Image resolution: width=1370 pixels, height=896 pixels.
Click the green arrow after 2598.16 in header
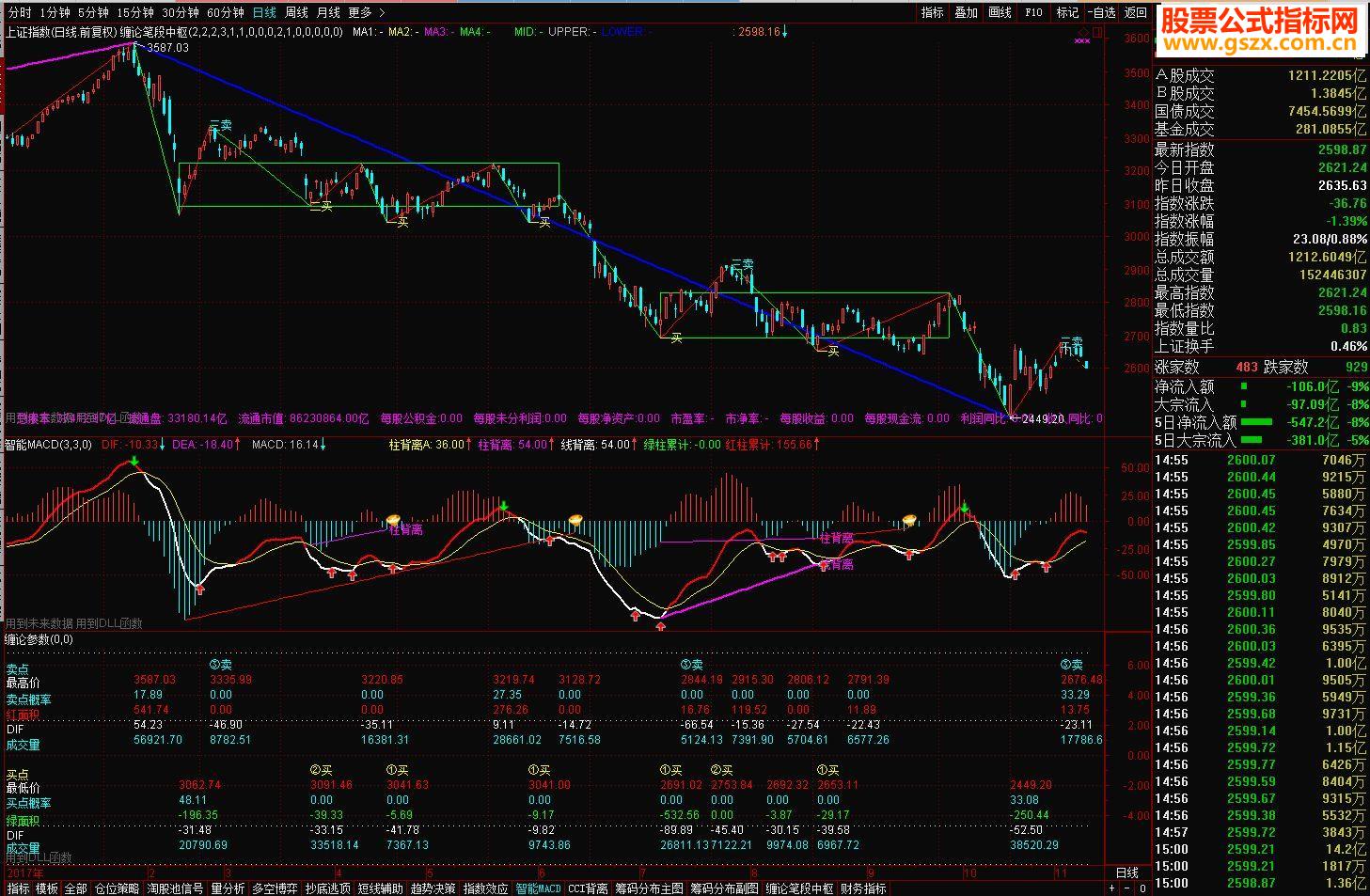pyautogui.click(x=785, y=31)
